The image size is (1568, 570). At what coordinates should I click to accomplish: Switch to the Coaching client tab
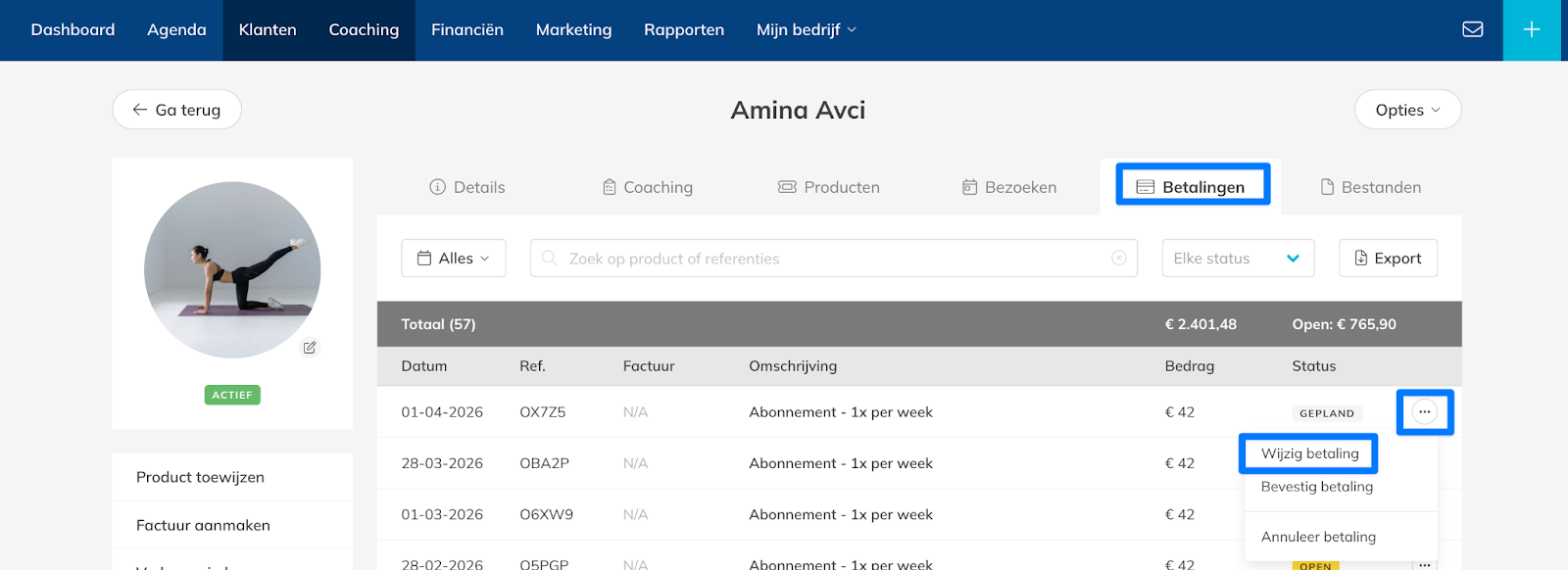647,187
